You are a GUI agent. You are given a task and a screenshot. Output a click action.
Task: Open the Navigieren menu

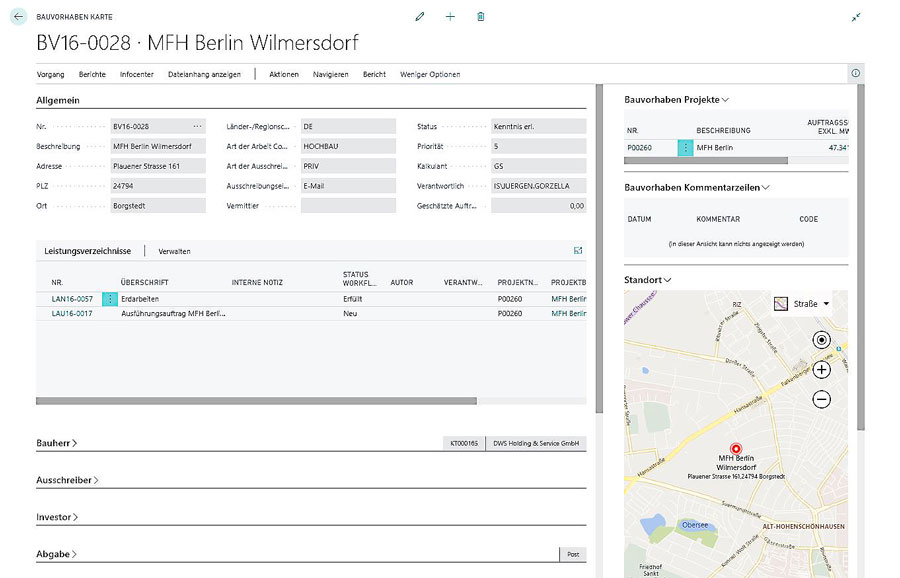[x=331, y=74]
